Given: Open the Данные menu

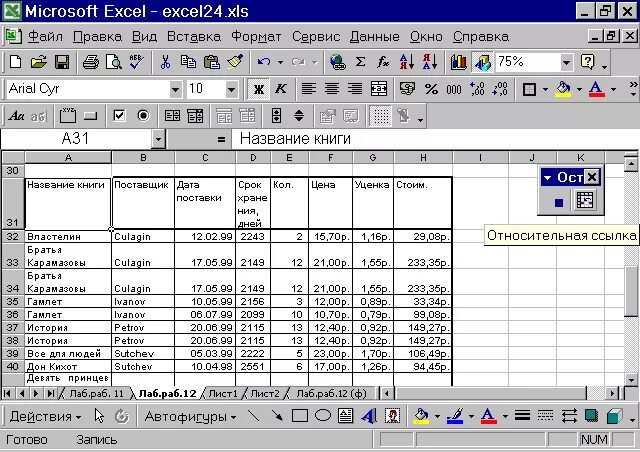Looking at the screenshot, I should (374, 37).
